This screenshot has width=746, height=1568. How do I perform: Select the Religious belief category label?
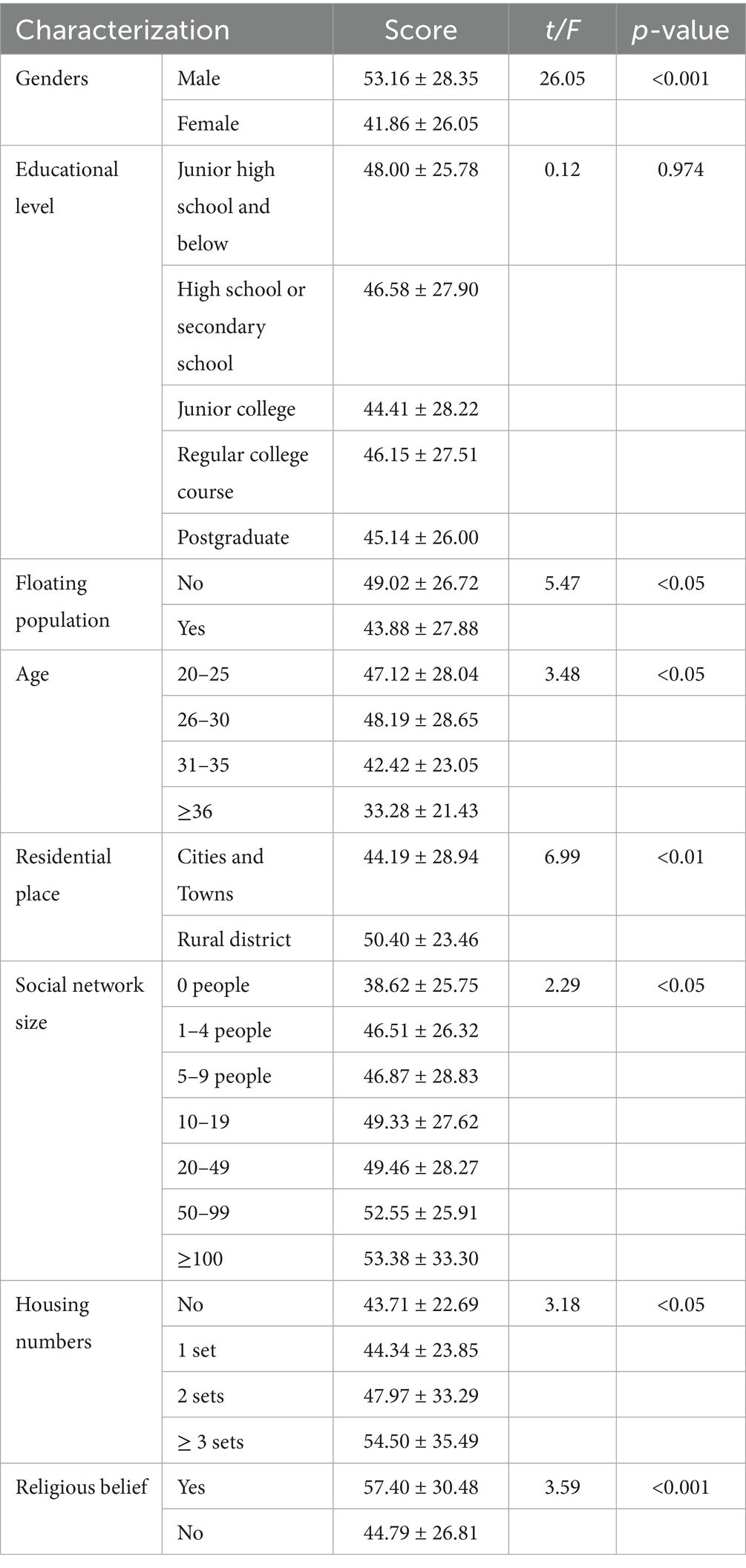[82, 1487]
